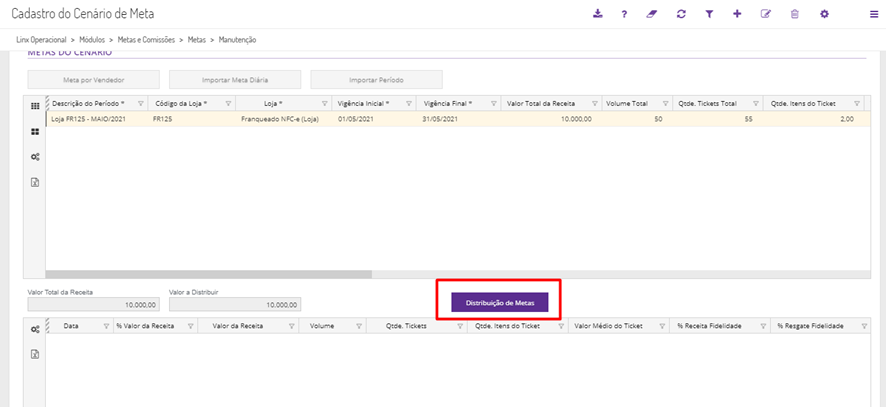Click the edit pencil icon
The height and width of the screenshot is (407, 886).
pyautogui.click(x=766, y=14)
